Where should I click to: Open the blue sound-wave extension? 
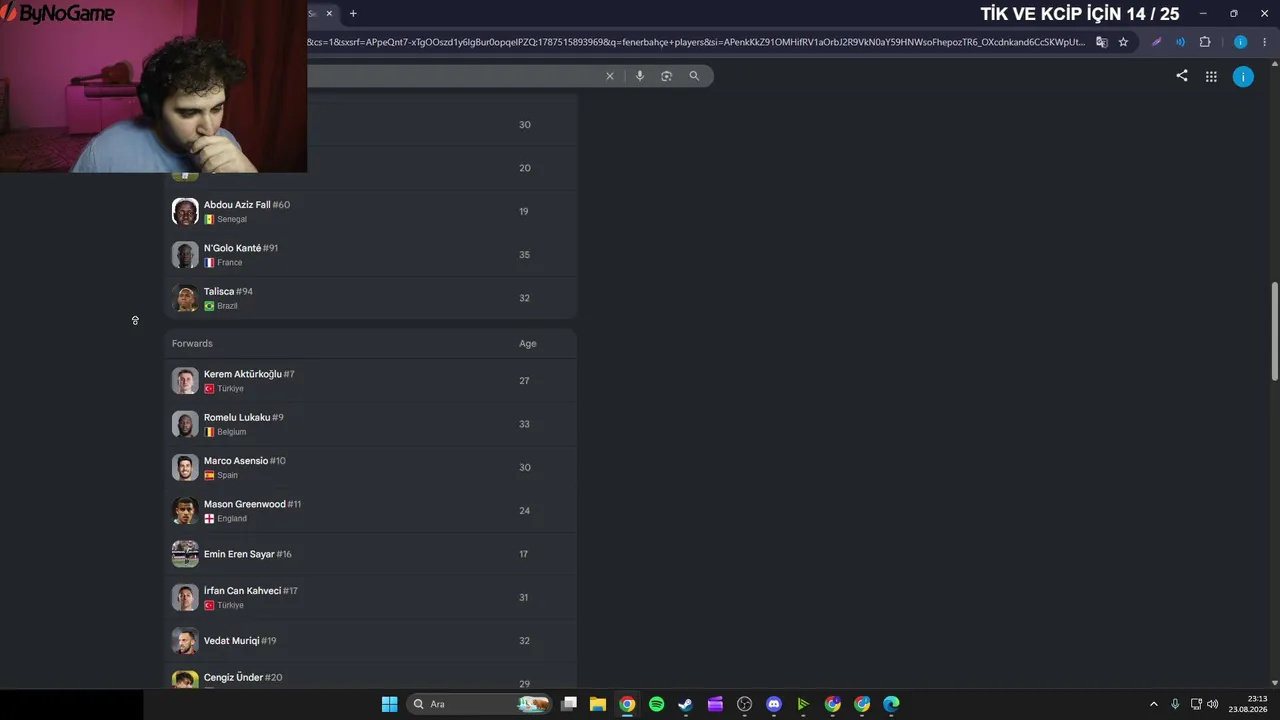[1181, 42]
